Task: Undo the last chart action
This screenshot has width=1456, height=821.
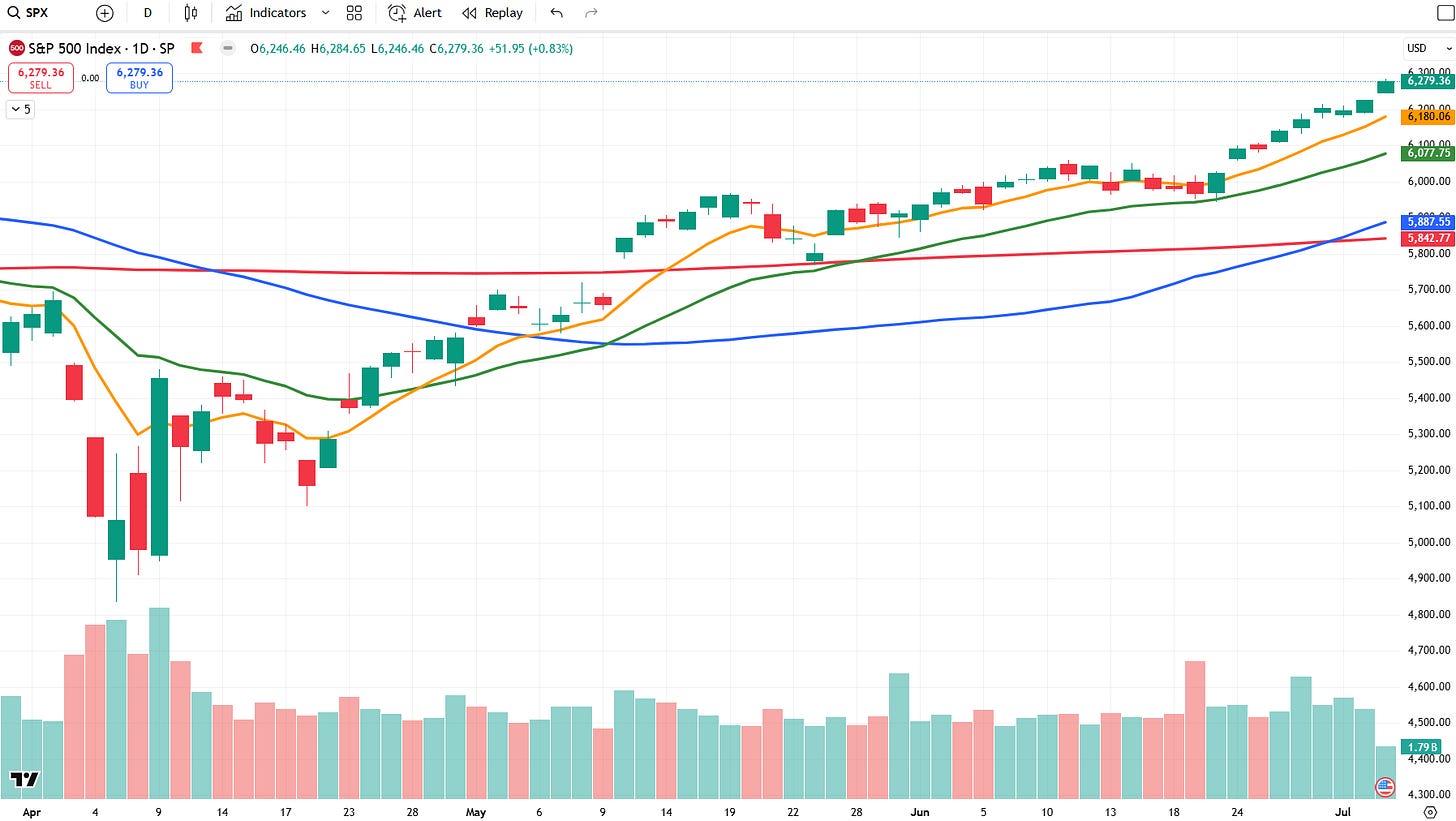Action: point(557,13)
